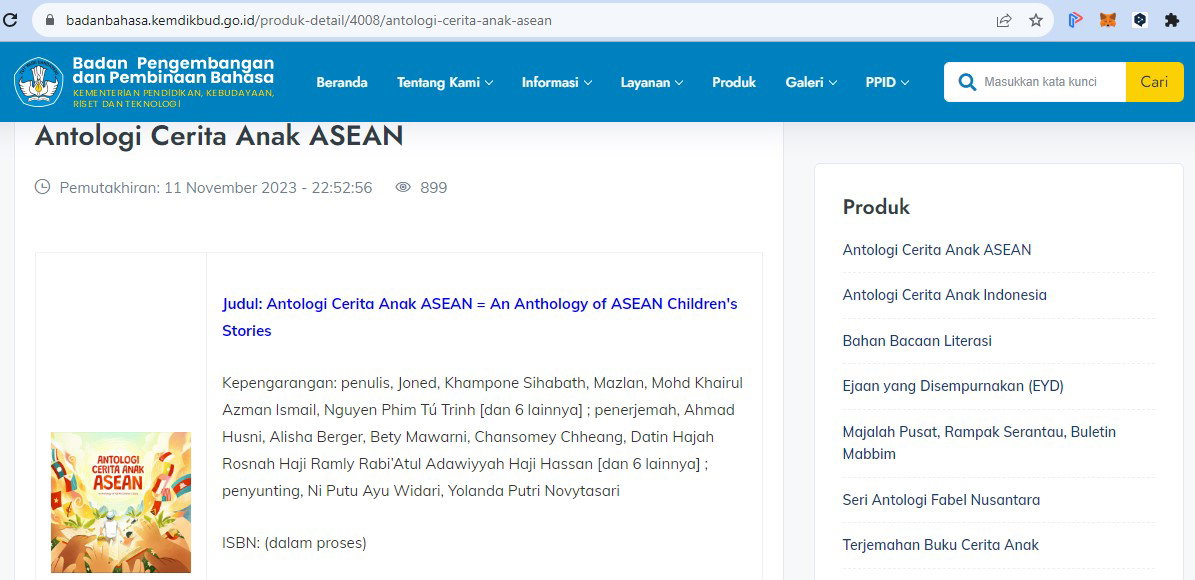Open Antologi Cerita Anak Indonesia link
Viewport: 1195px width, 580px height.
tap(944, 295)
